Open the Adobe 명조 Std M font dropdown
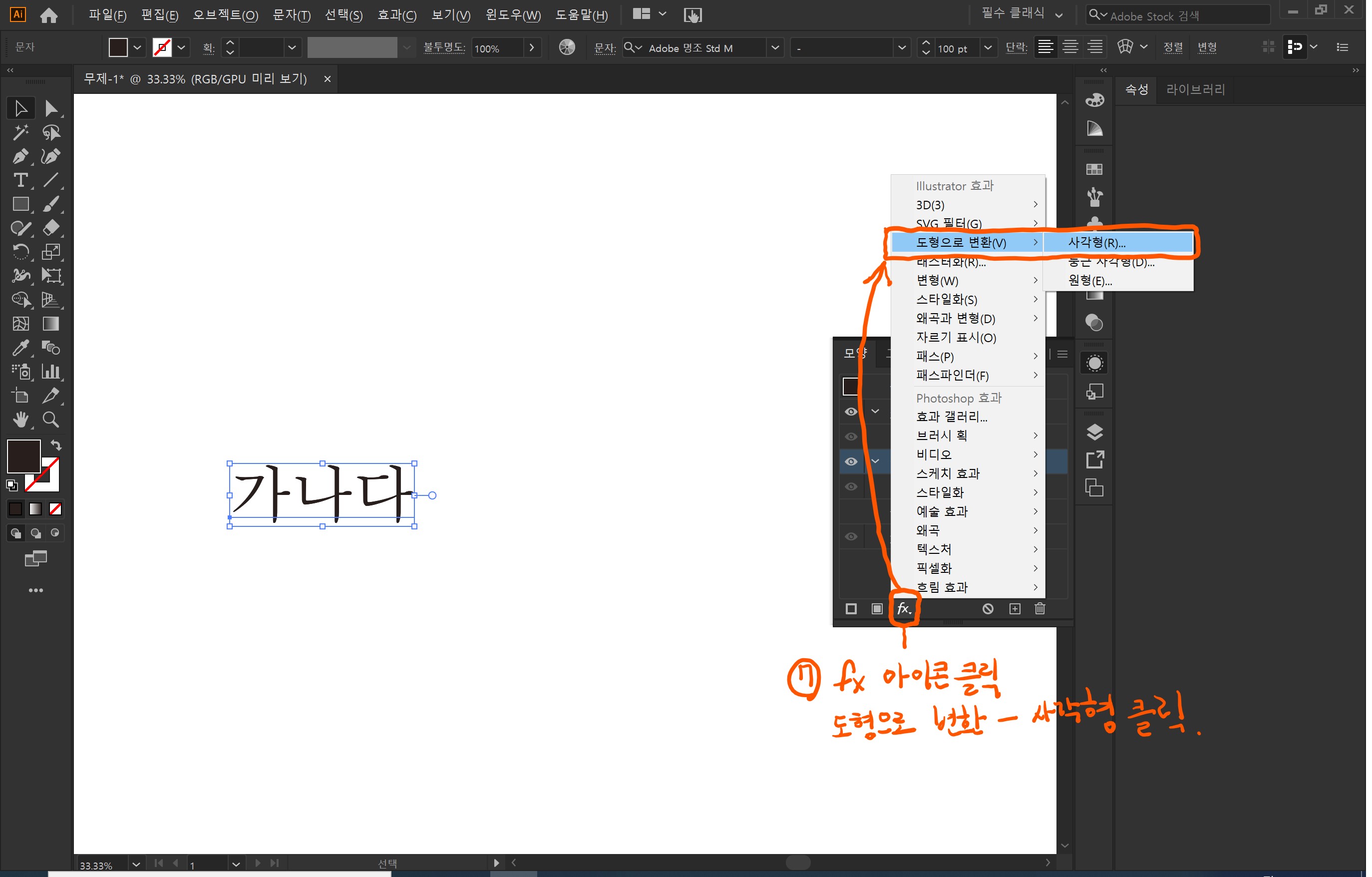This screenshot has height=877, width=1372. 775,48
